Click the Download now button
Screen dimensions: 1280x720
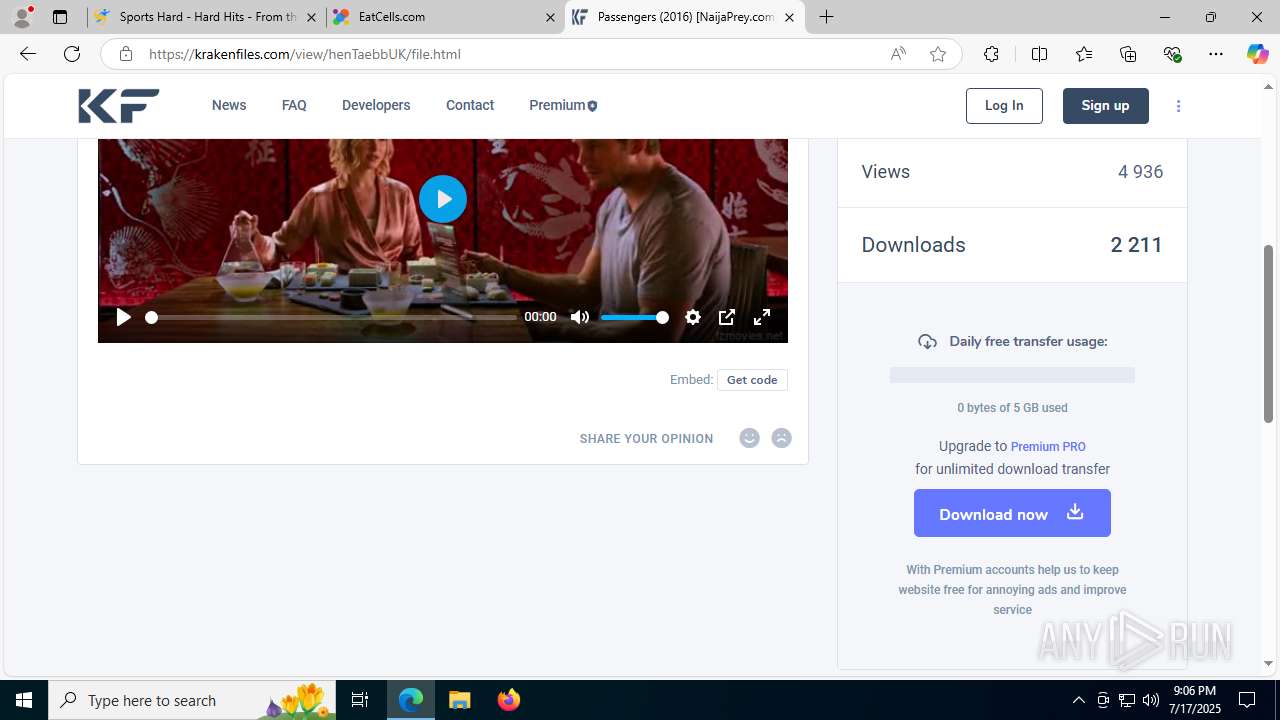pyautogui.click(x=1012, y=513)
